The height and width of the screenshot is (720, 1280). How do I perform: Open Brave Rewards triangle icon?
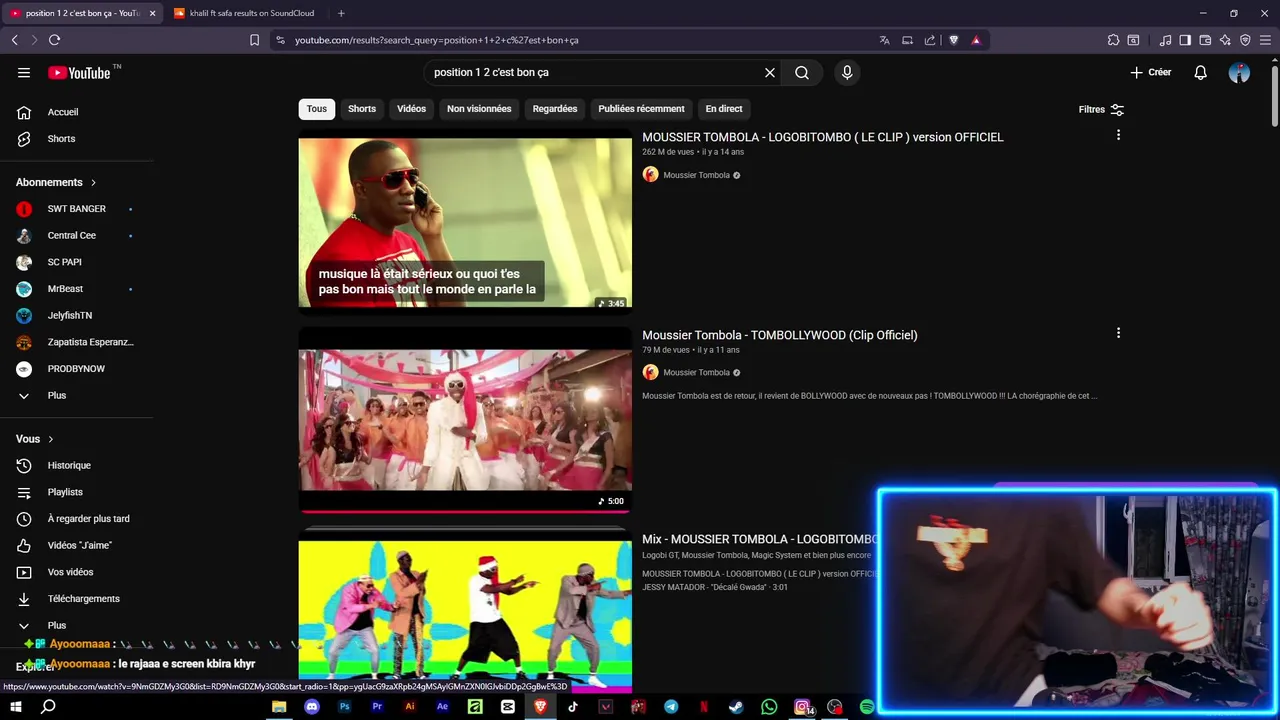[x=976, y=40]
